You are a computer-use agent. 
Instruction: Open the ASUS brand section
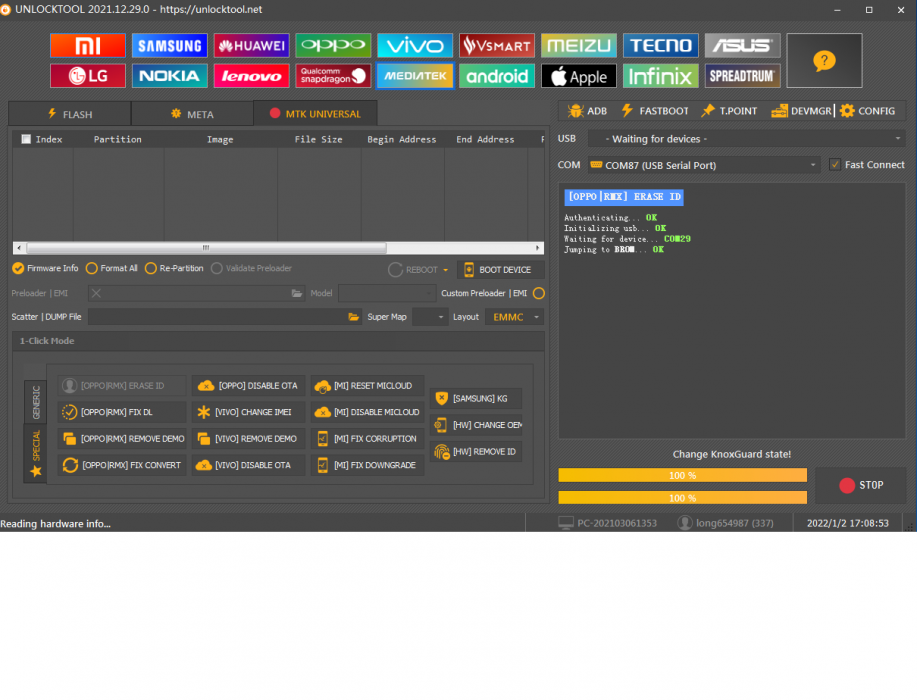coord(743,46)
